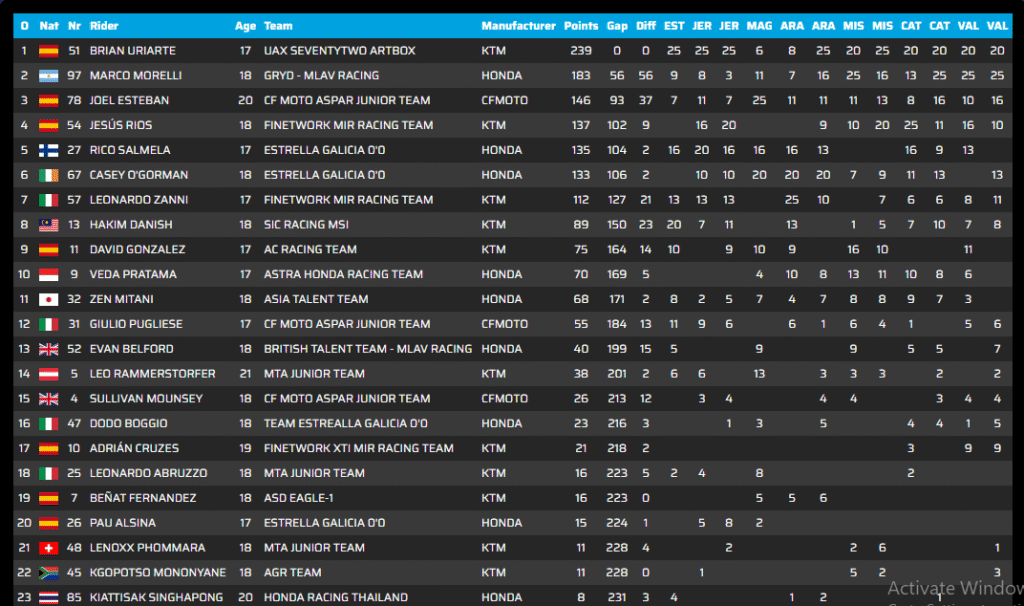Open rider Joel Esteban's entry

[x=129, y=100]
